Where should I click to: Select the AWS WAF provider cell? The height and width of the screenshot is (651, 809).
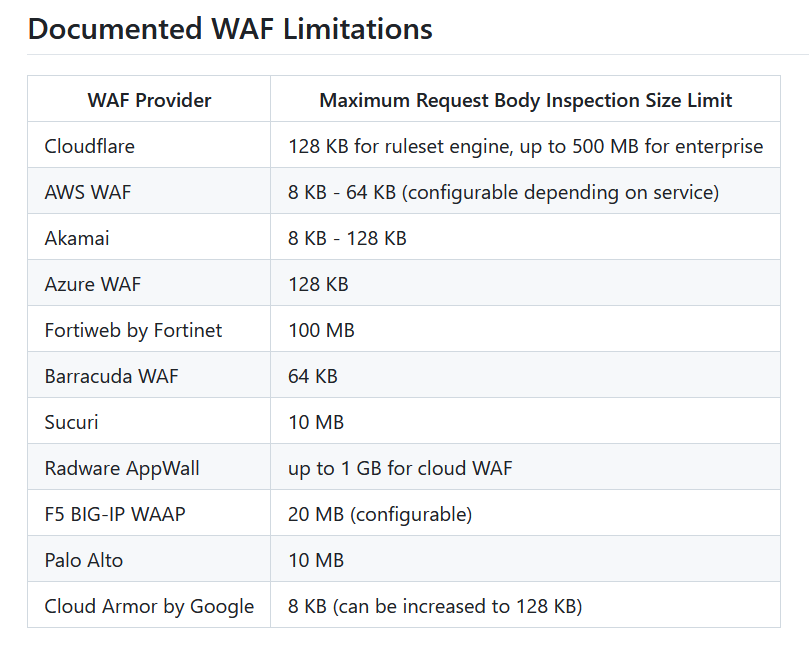(x=90, y=192)
